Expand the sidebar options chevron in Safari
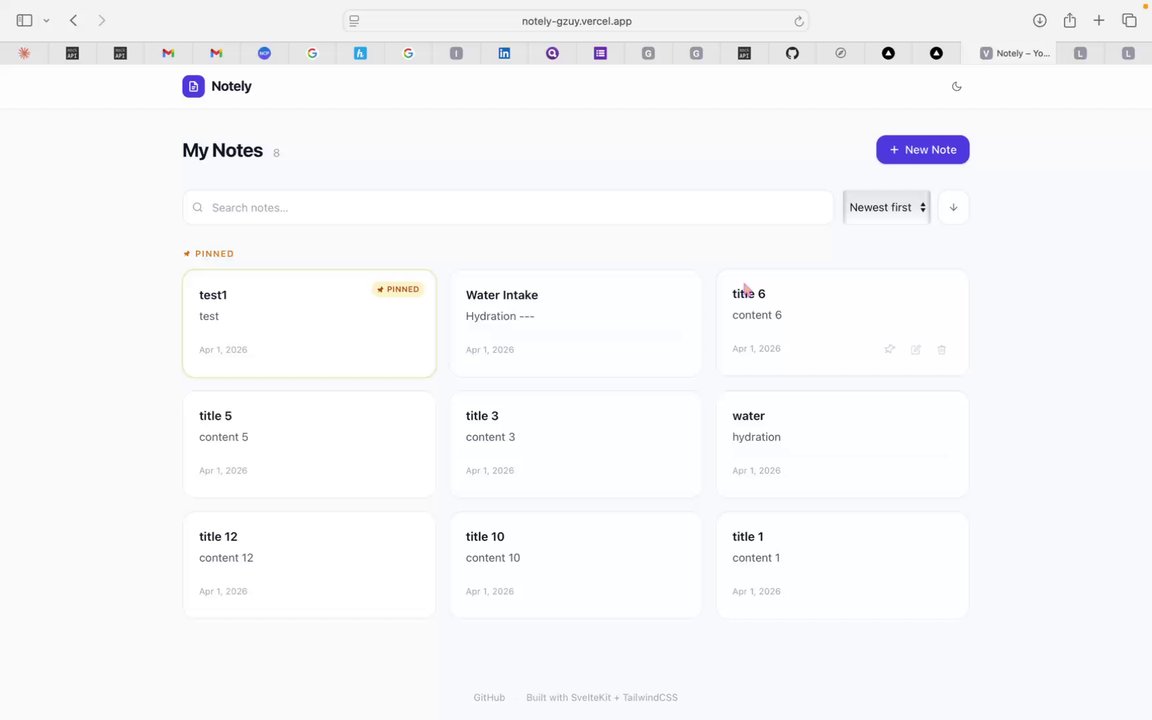The image size is (1152, 720). tap(46, 20)
